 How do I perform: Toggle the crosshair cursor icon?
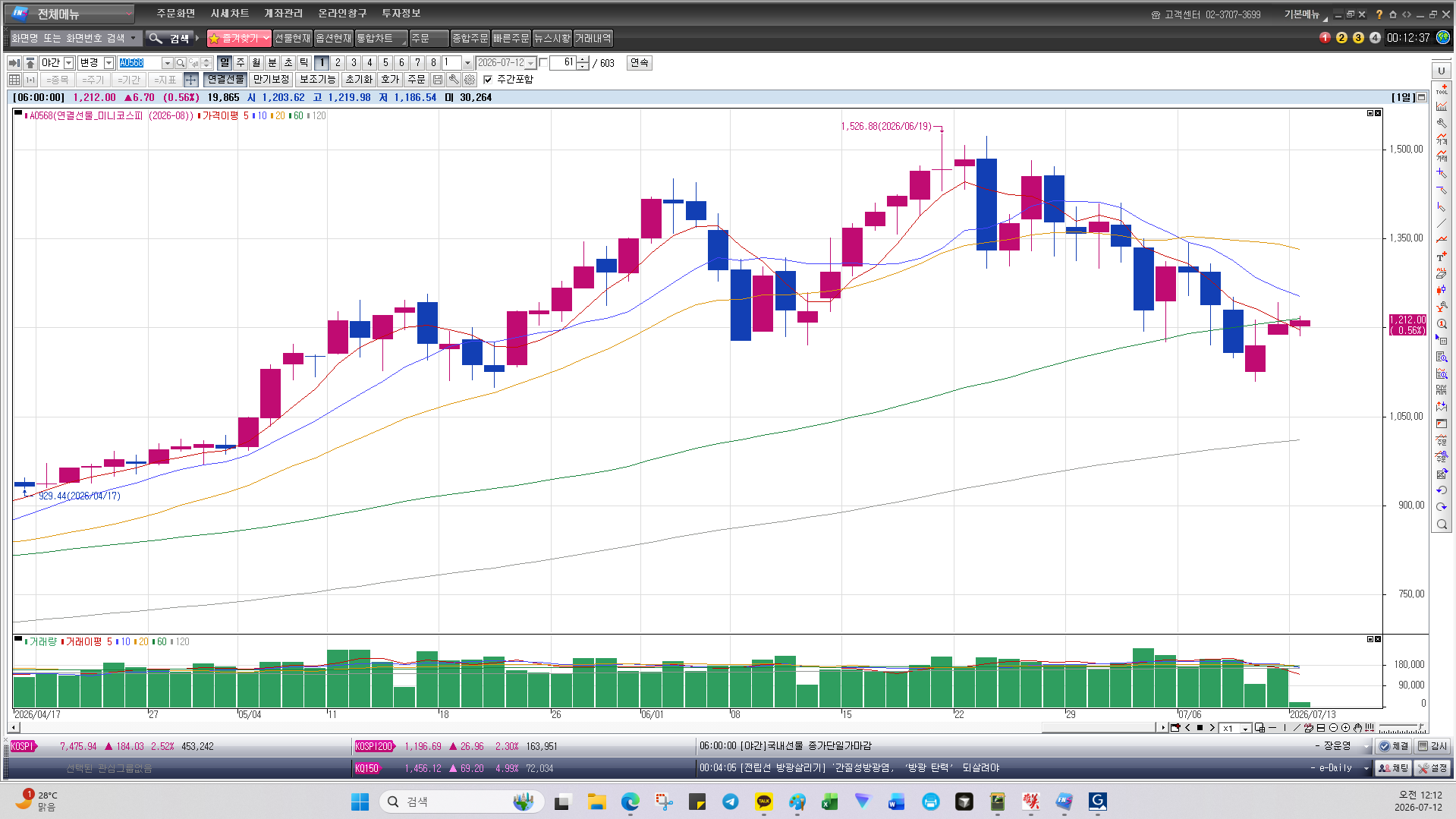(x=191, y=80)
